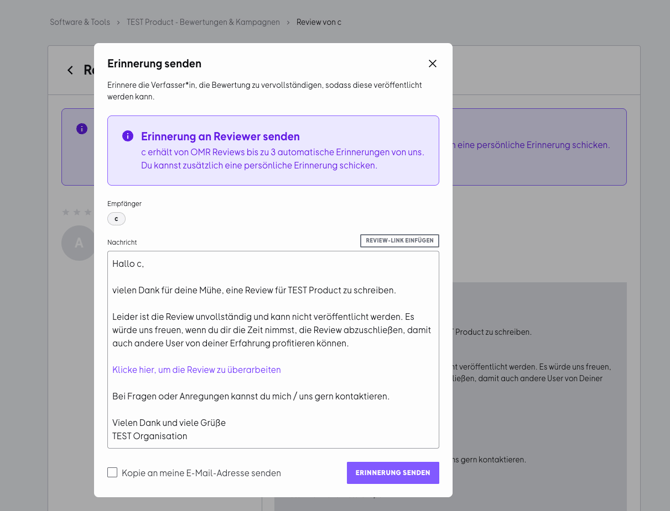Image resolution: width=670 pixels, height=511 pixels.
Task: Go to 'TEST Product - Bewertungen & Kampagnen' breadcrumb
Action: (x=203, y=22)
